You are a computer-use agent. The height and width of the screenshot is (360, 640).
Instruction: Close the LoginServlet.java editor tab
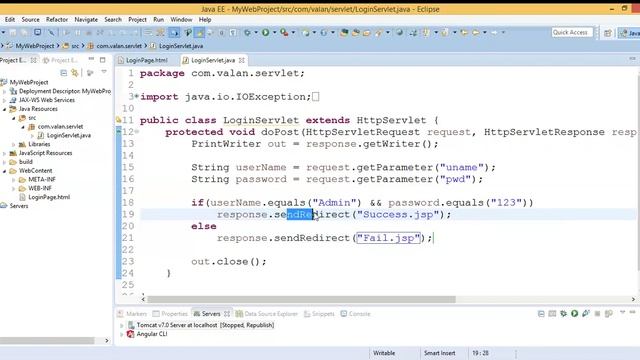point(242,60)
